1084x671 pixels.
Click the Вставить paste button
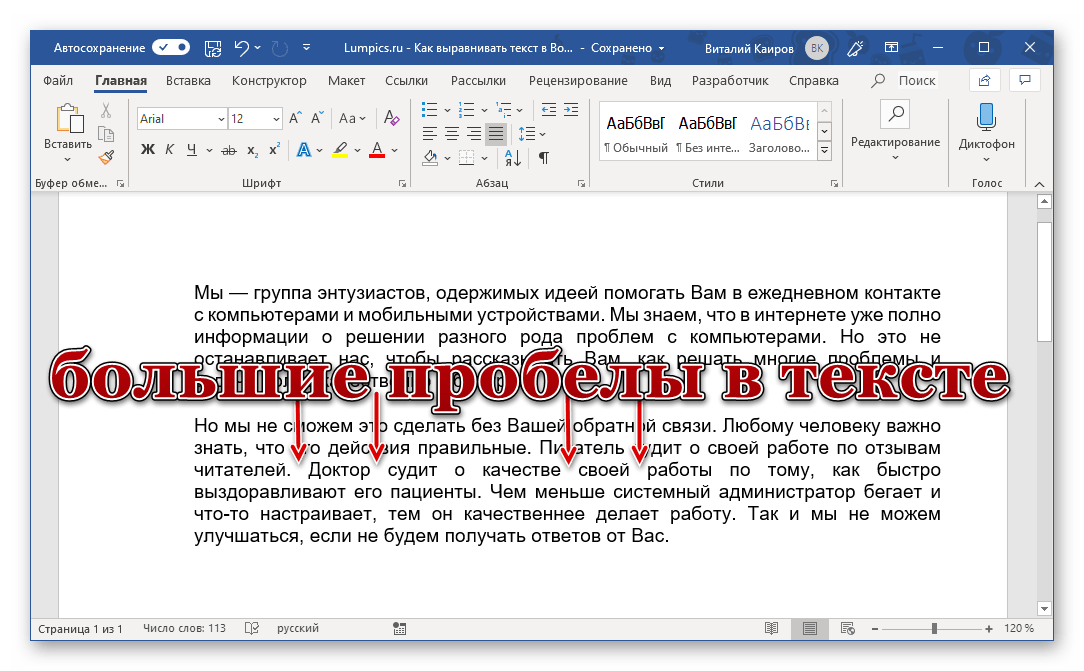(x=68, y=128)
